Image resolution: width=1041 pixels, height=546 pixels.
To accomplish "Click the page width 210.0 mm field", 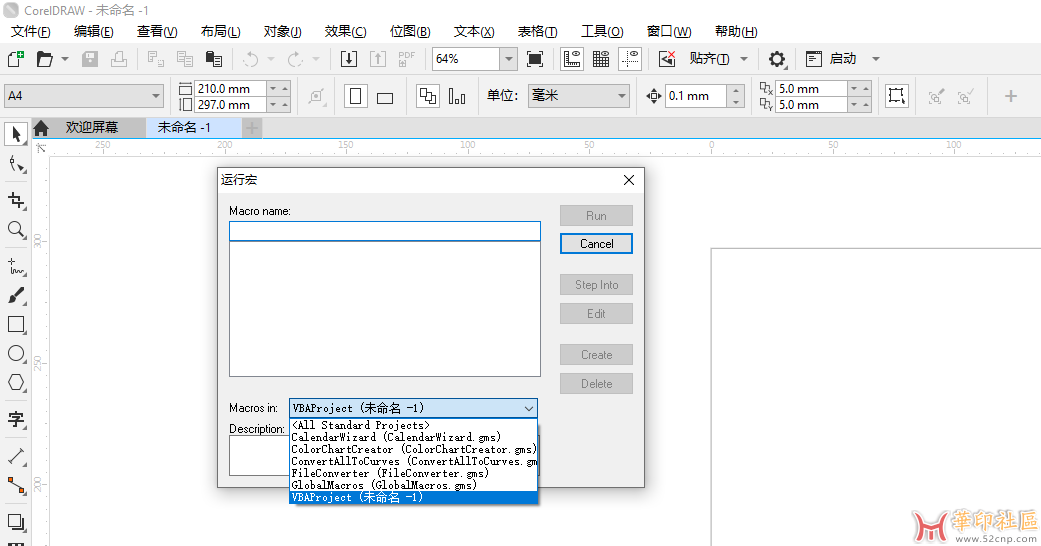I will [x=230, y=88].
